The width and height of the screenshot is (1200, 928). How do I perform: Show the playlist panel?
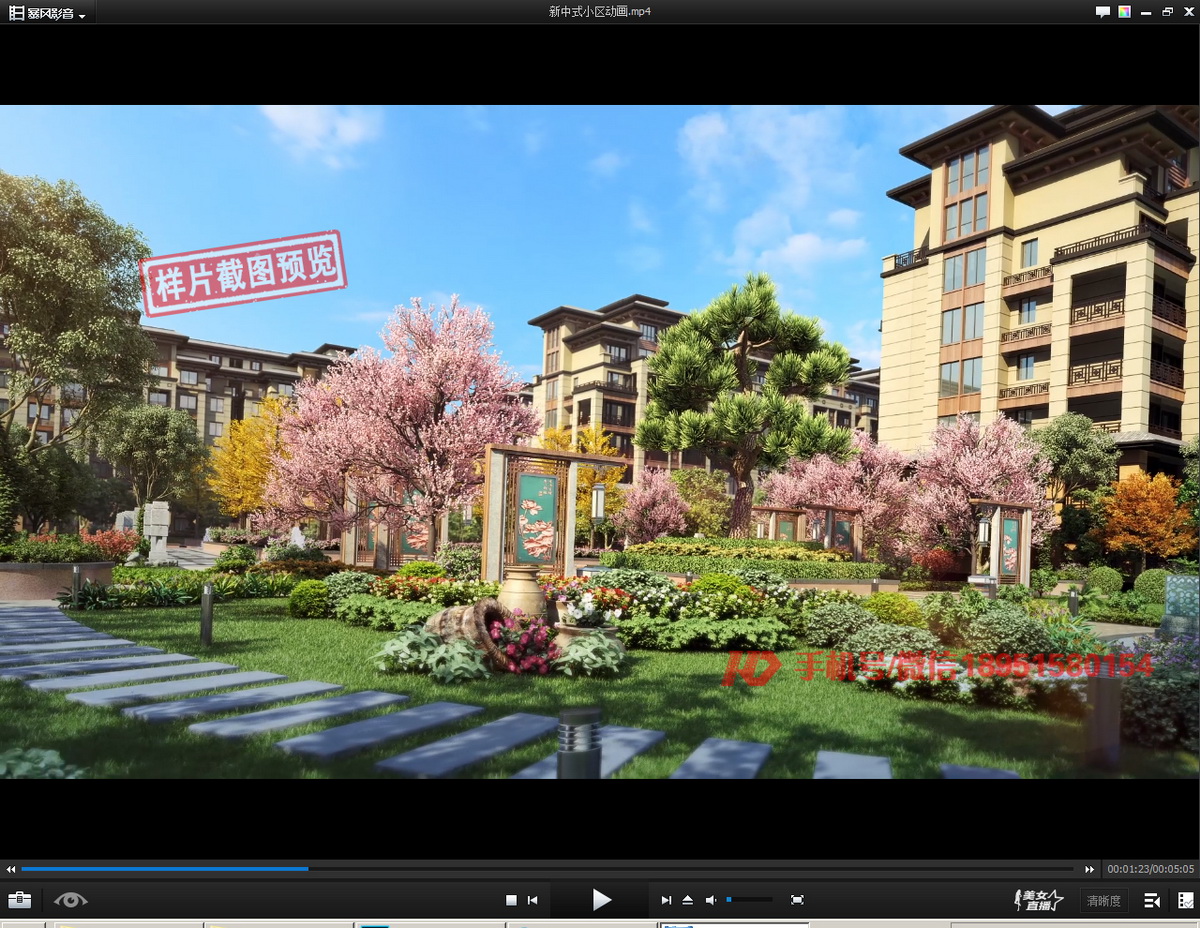tap(1185, 900)
